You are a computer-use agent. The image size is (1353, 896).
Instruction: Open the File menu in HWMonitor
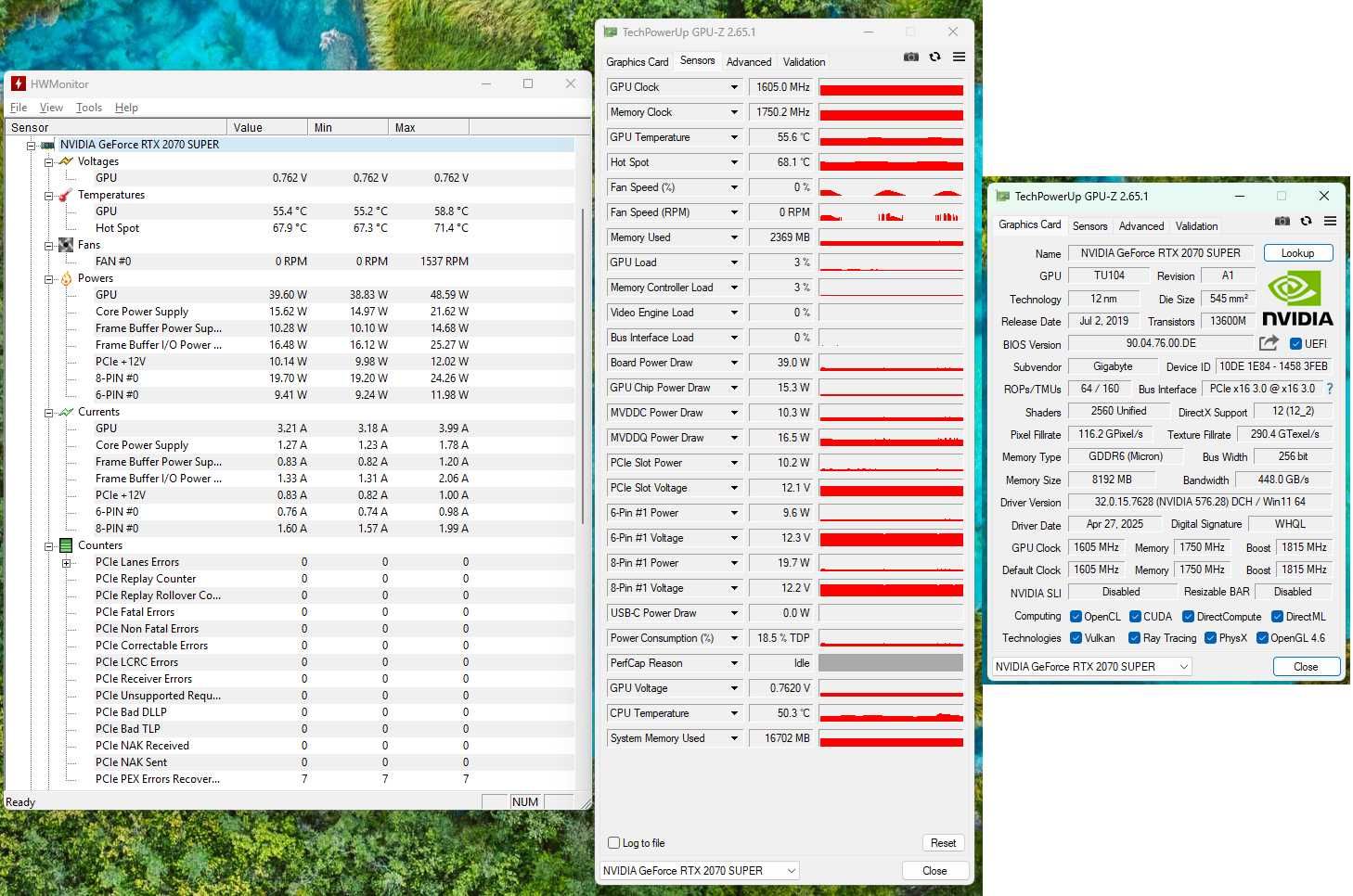(x=19, y=108)
